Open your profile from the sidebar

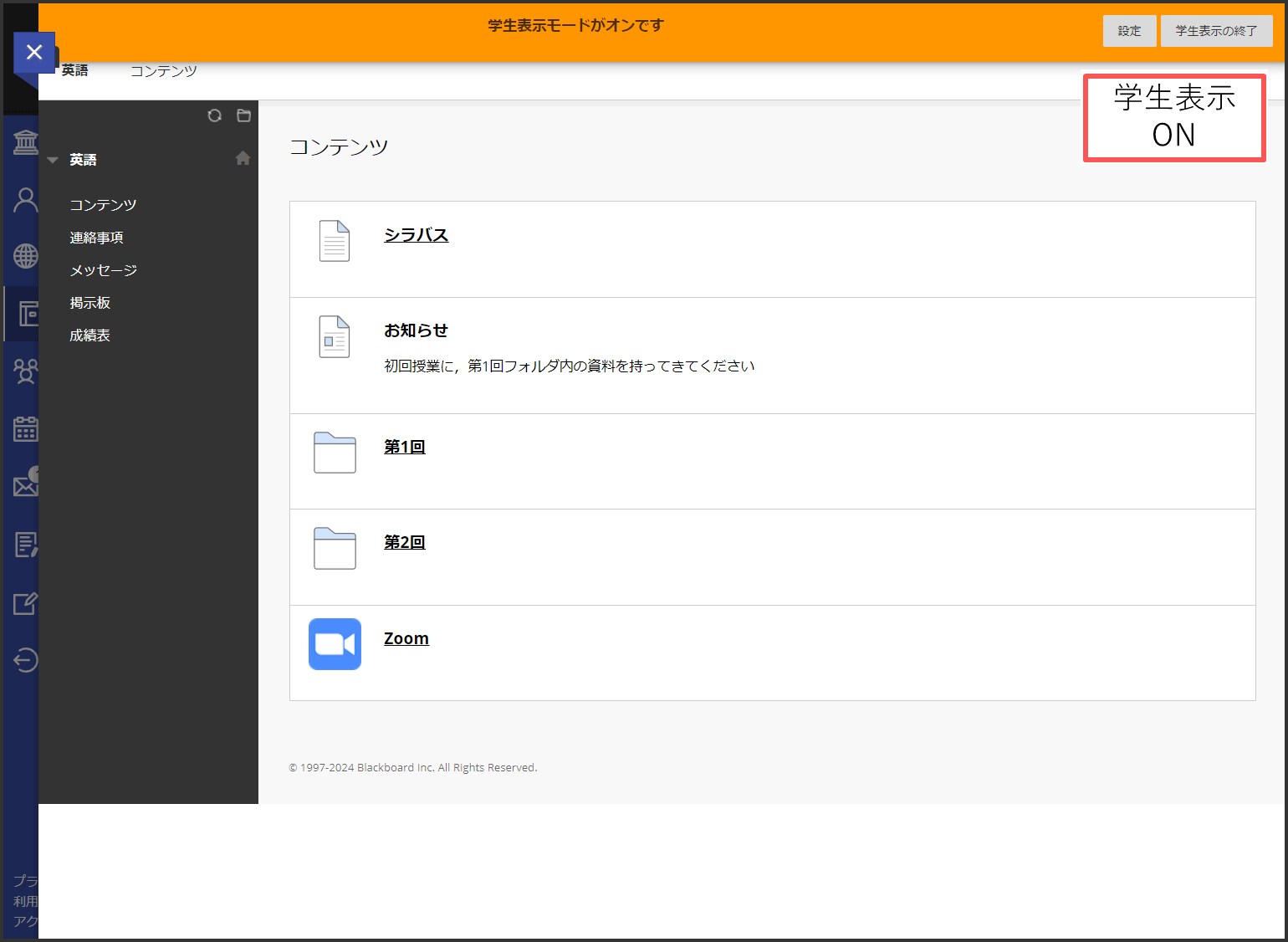click(x=25, y=199)
